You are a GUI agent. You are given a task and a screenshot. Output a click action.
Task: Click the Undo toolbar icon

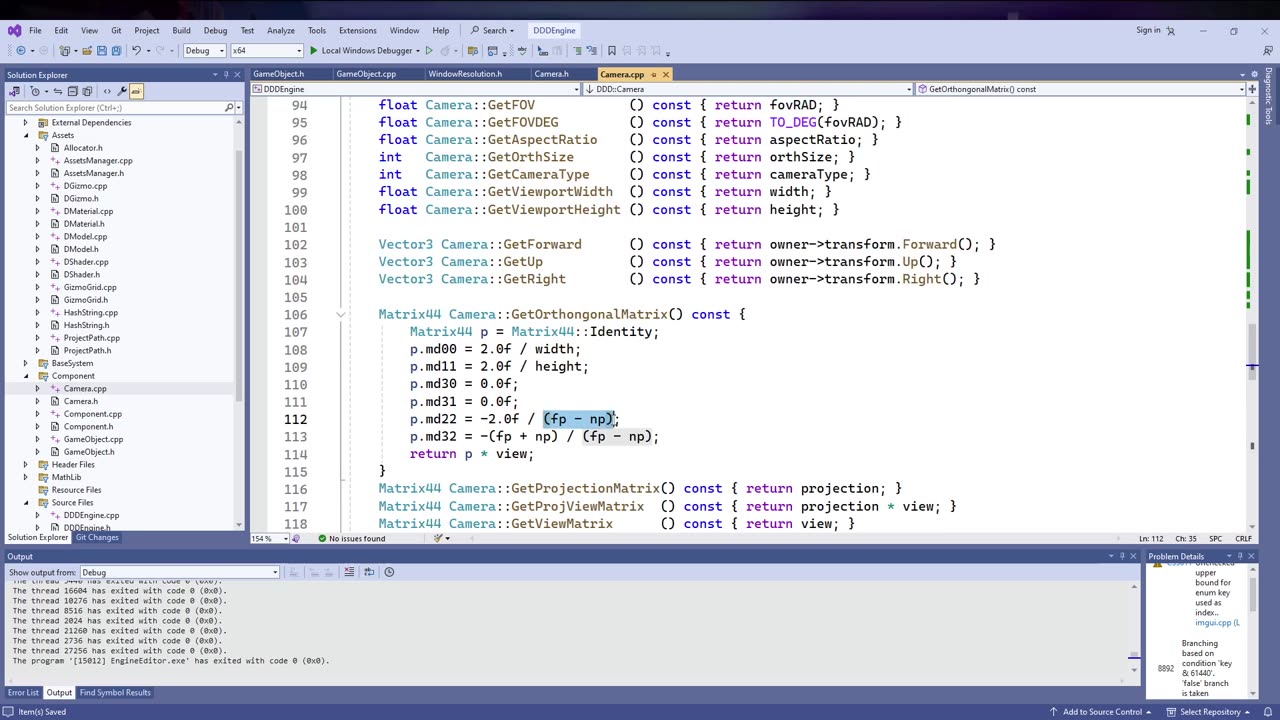coord(137,51)
